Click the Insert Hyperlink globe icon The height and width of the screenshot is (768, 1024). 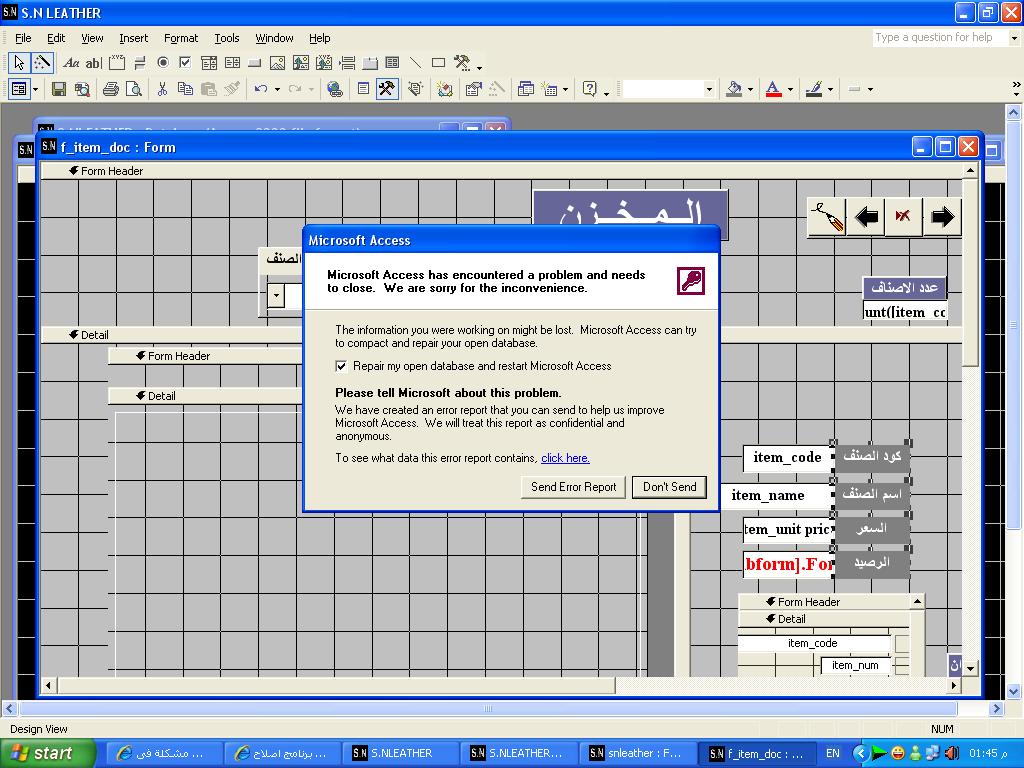(x=335, y=89)
